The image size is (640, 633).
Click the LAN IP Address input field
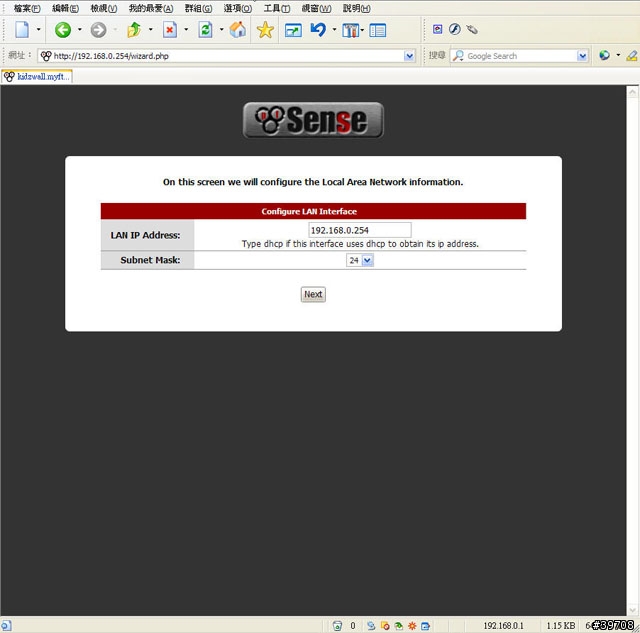(360, 230)
